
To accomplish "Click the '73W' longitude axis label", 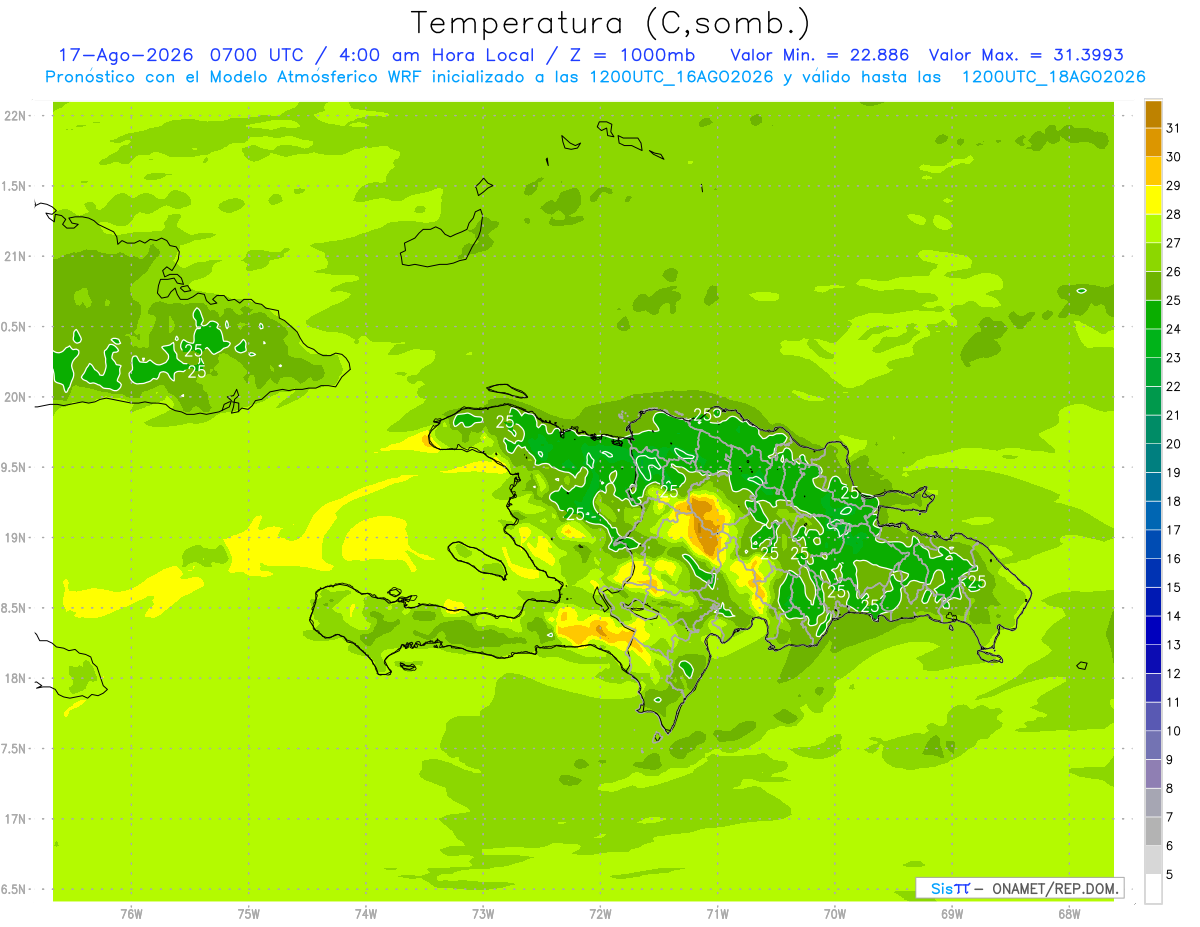I will click(x=483, y=914).
